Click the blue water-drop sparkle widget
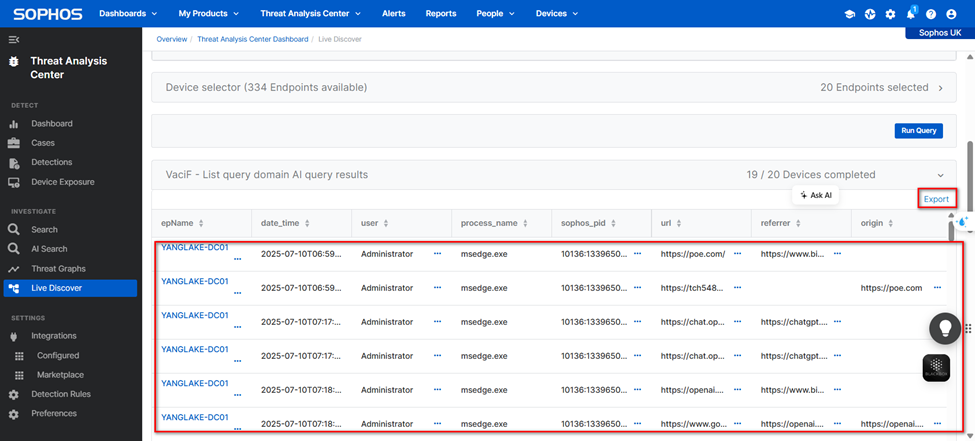 [x=963, y=221]
